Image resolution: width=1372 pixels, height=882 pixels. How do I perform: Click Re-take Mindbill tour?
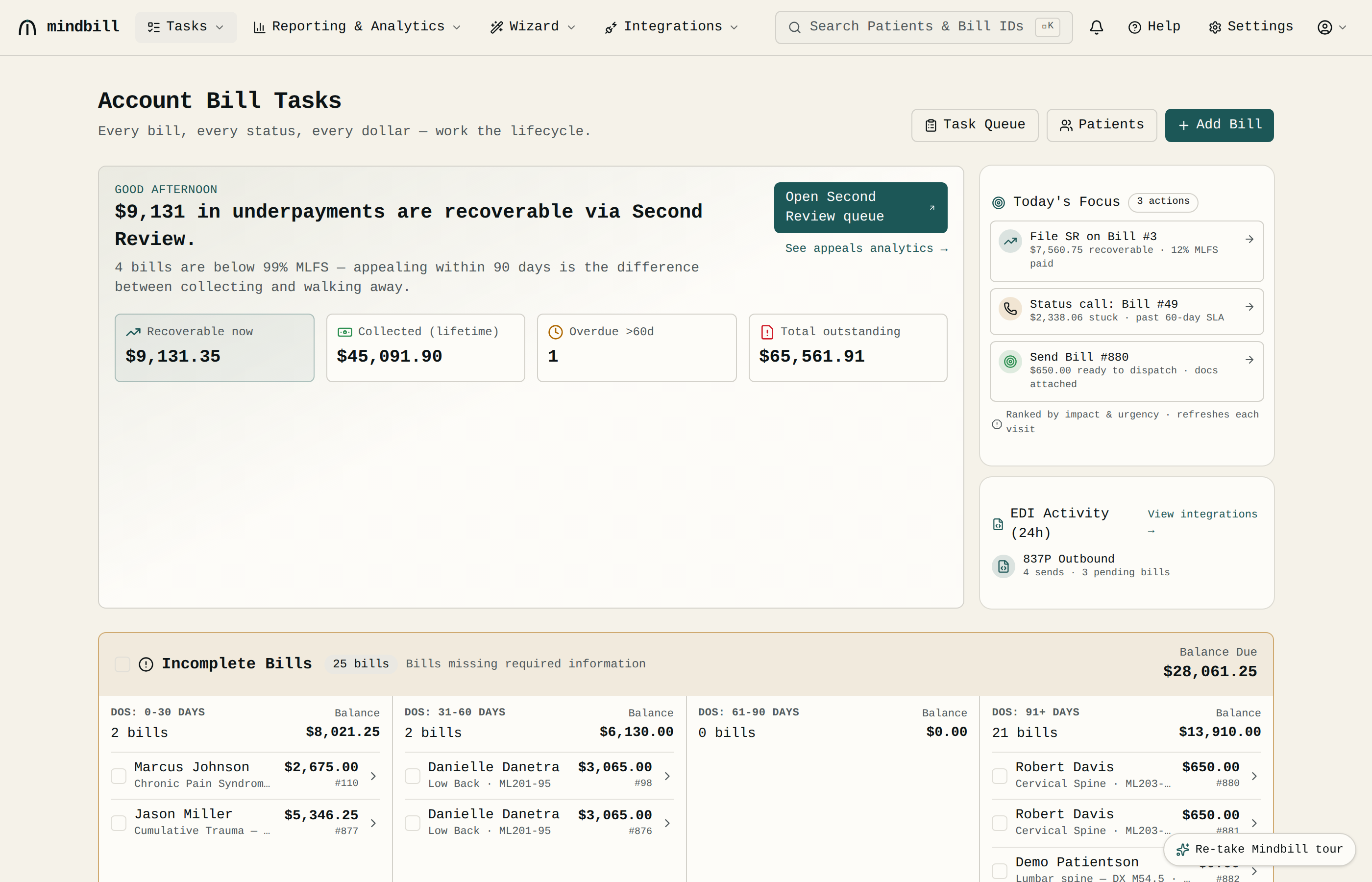pos(1259,849)
